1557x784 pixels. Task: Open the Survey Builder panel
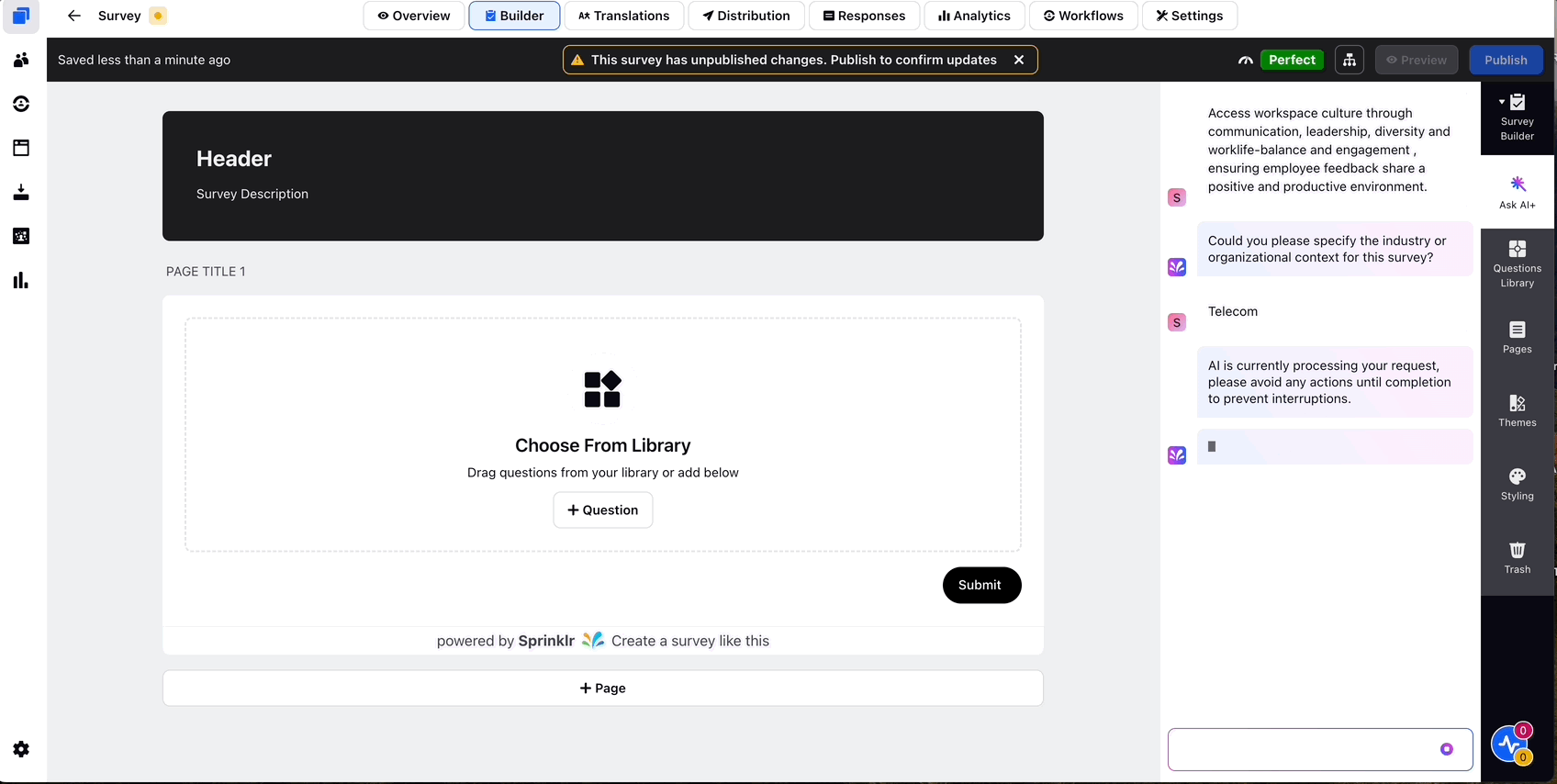[1517, 118]
